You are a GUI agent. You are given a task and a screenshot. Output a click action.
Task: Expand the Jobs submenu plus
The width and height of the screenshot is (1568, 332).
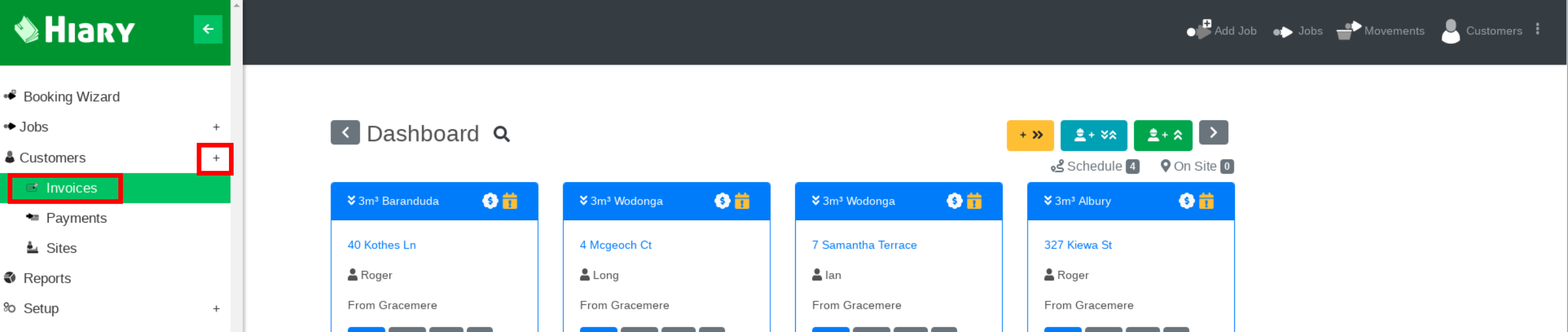[x=216, y=127]
